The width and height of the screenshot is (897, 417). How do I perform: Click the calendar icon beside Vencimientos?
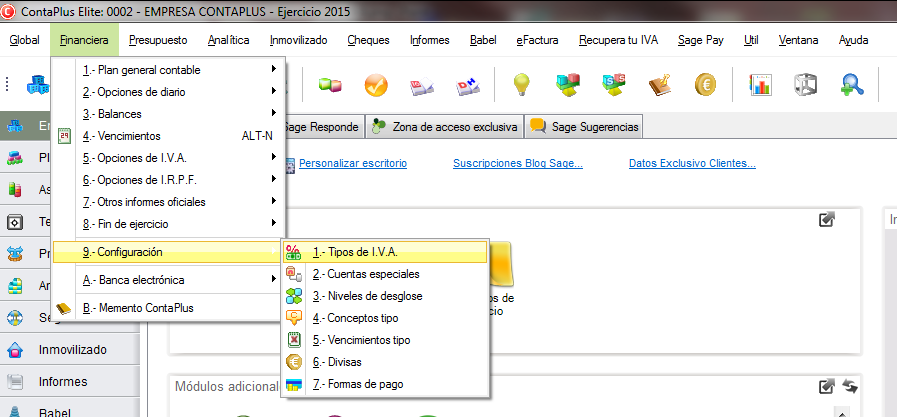pyautogui.click(x=65, y=137)
